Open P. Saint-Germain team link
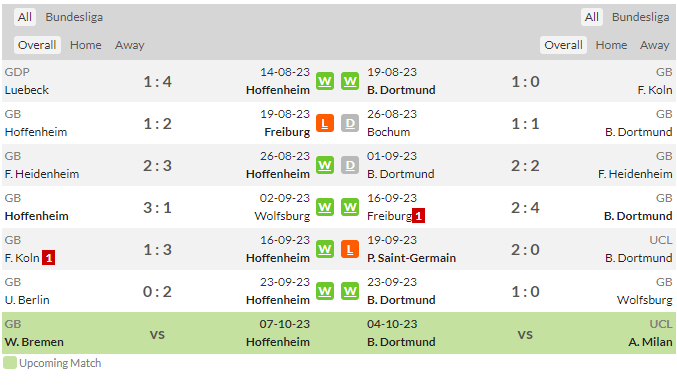 click(x=411, y=258)
